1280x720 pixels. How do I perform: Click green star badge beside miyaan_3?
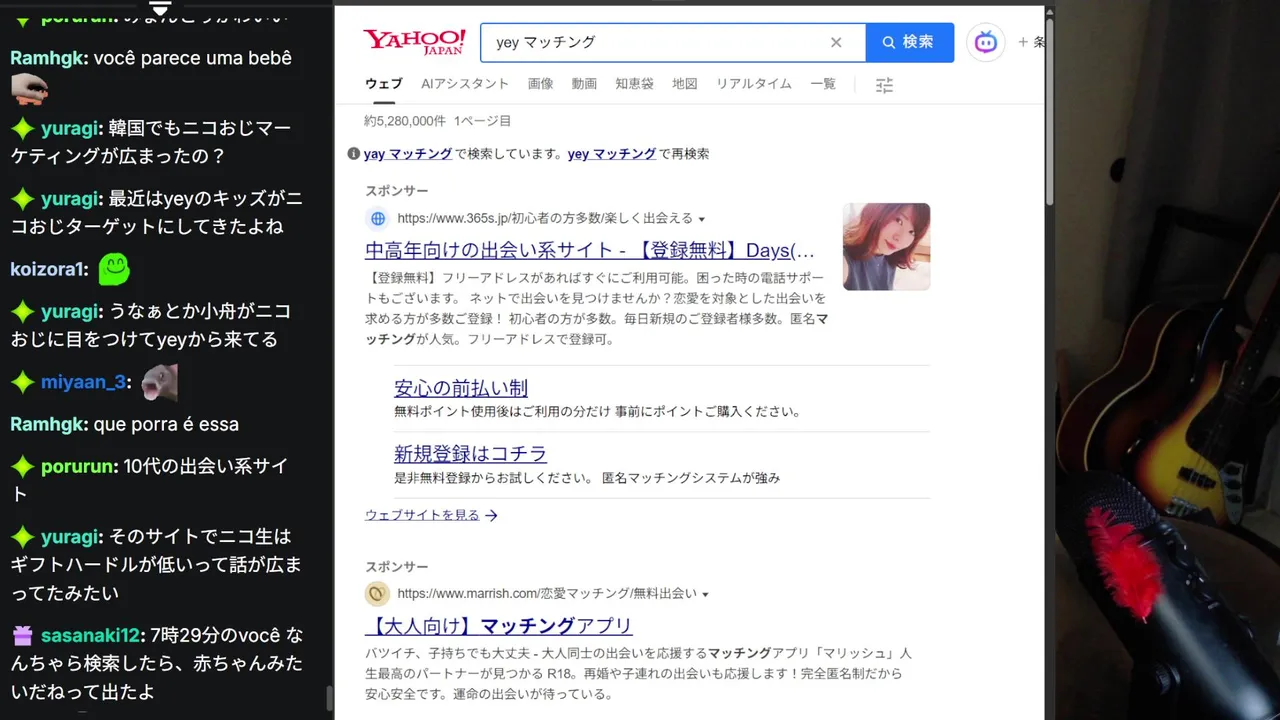pyautogui.click(x=23, y=382)
